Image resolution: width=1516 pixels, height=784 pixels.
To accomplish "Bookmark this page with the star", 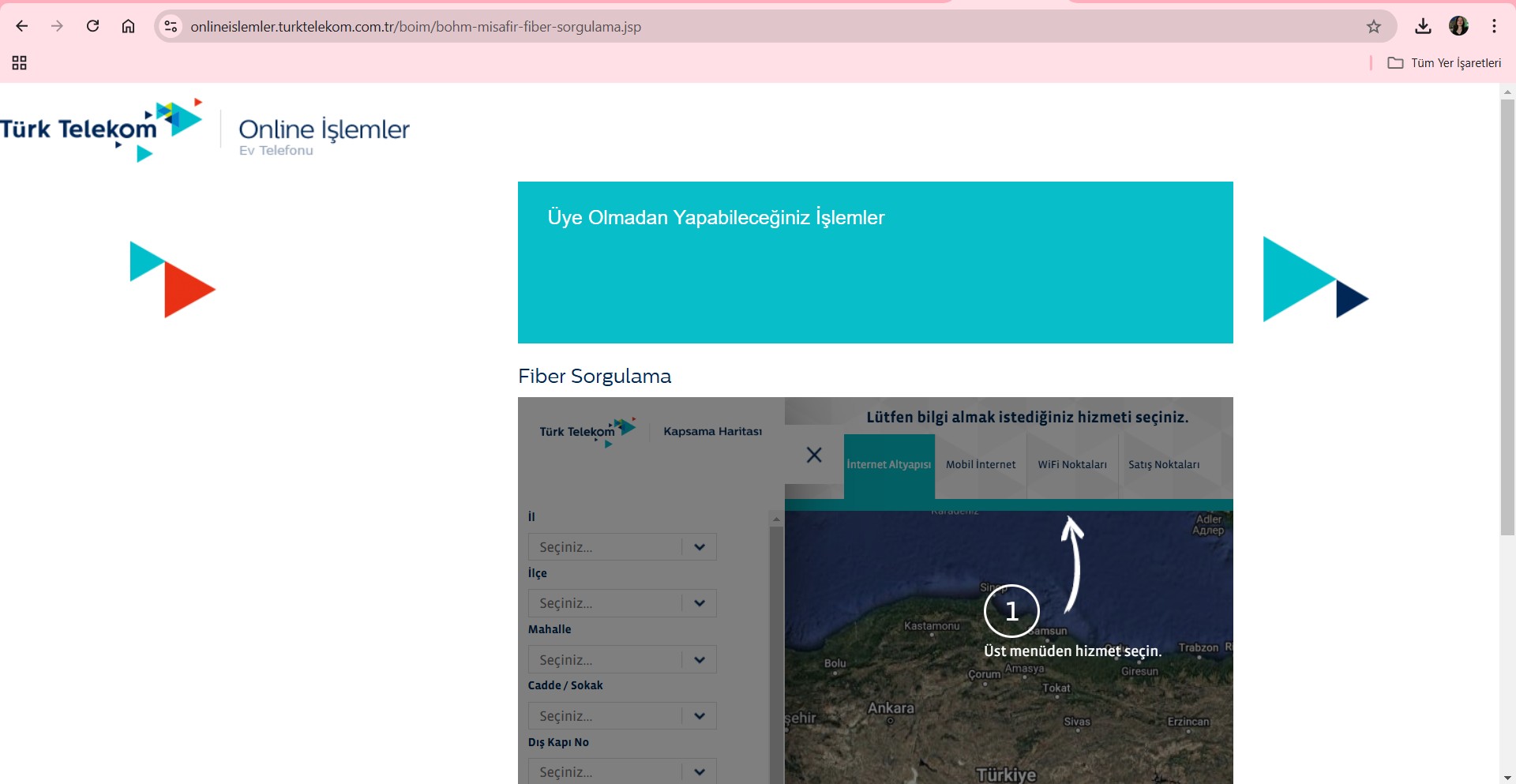I will coord(1374,26).
